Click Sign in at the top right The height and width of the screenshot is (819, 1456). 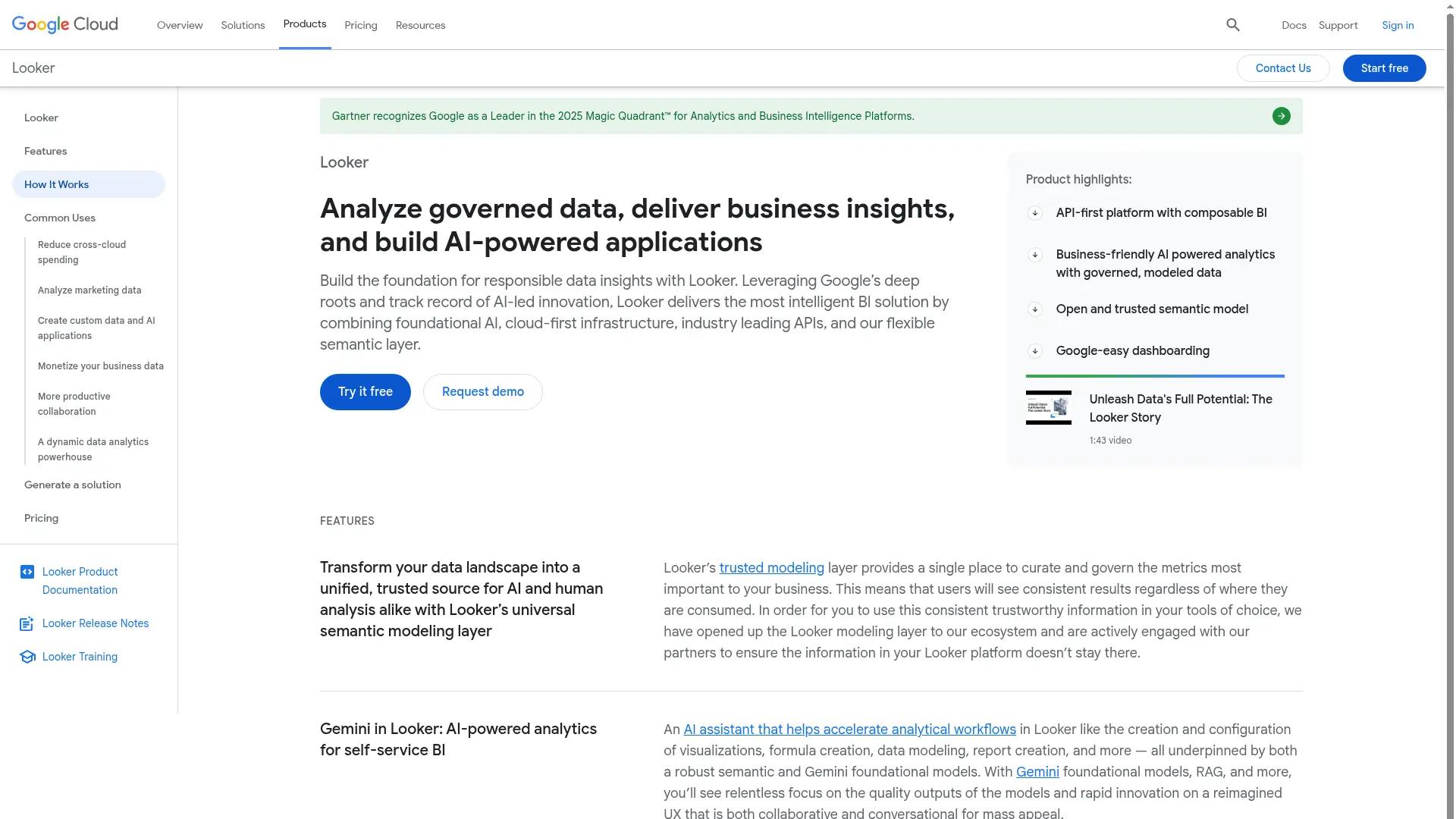pyautogui.click(x=1398, y=25)
